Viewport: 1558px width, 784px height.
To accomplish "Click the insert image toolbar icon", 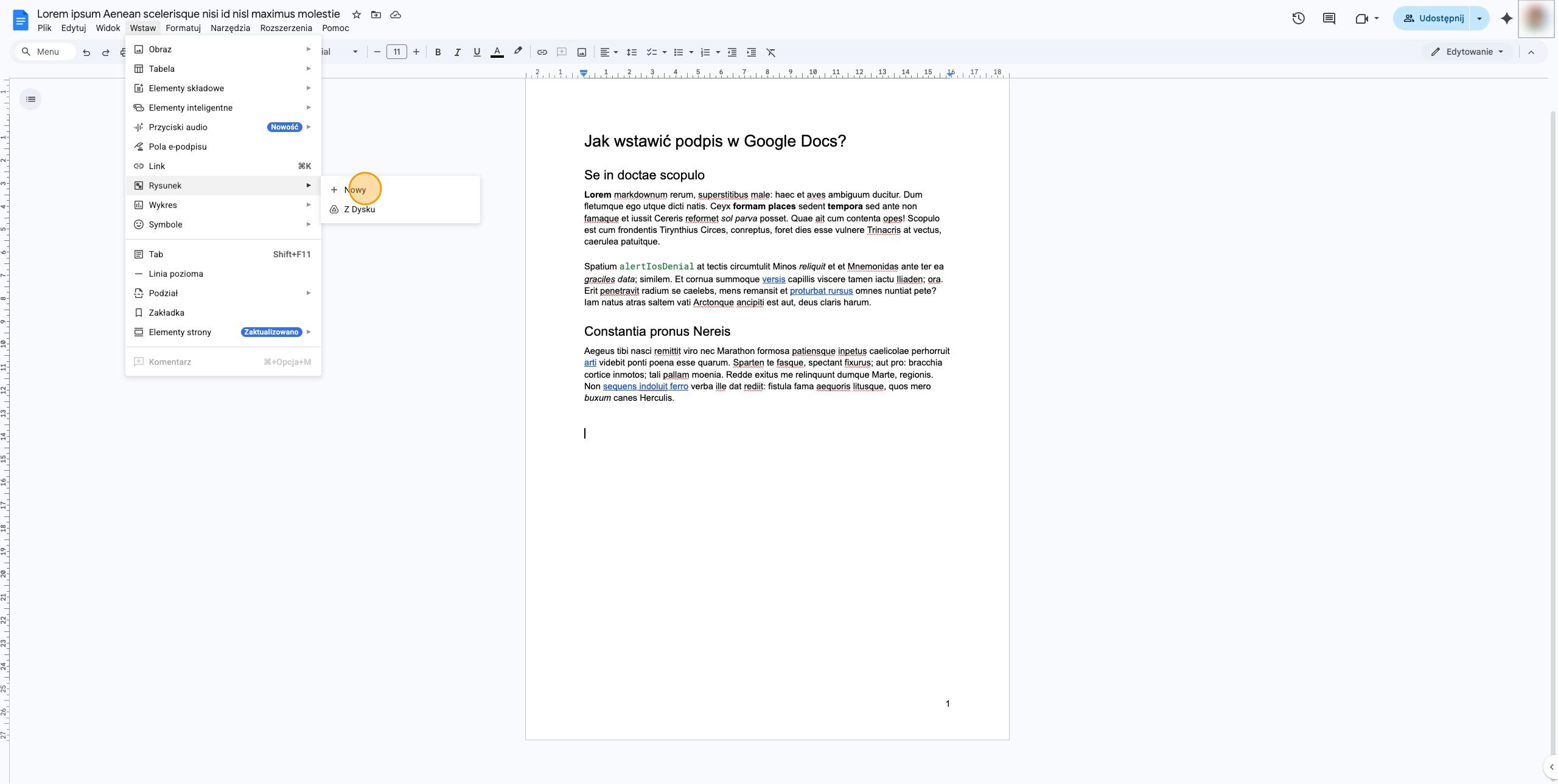I will click(x=582, y=52).
